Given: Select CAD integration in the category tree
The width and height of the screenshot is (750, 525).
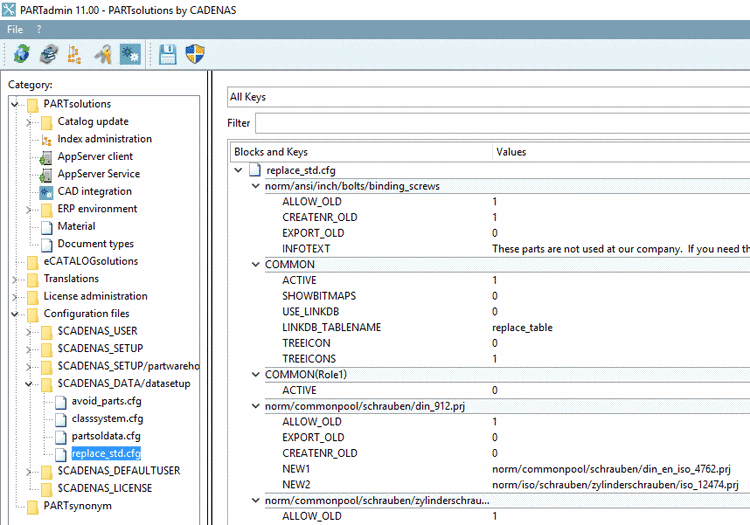Looking at the screenshot, I should click(x=94, y=191).
